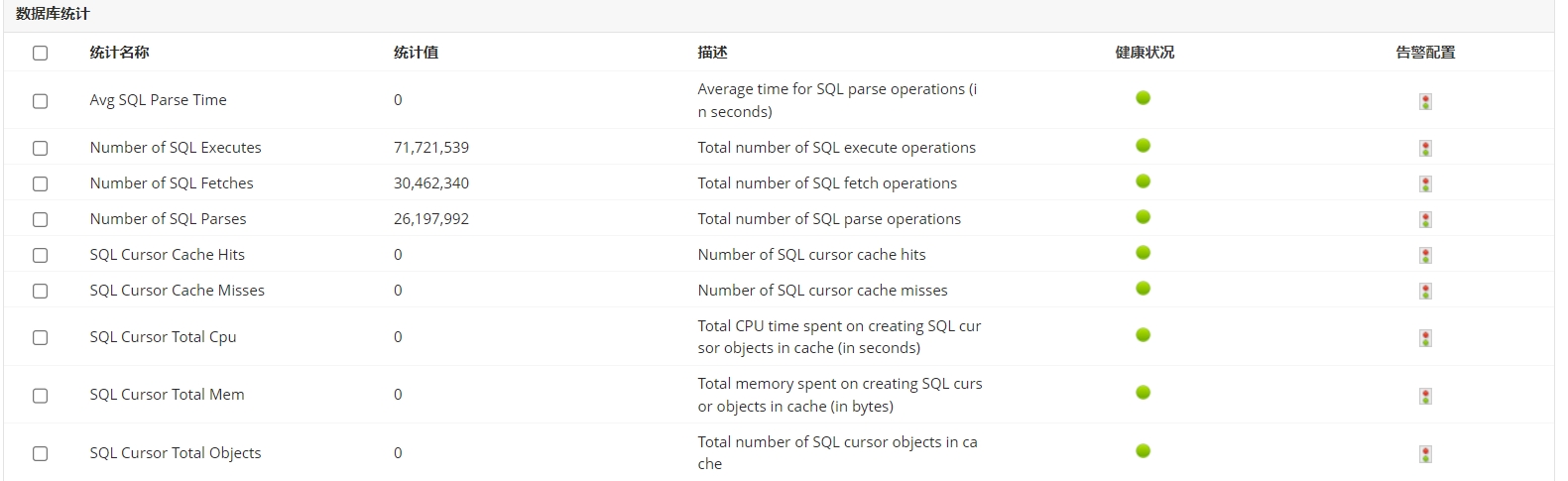Click alarm config icon for SQL Cursor Cache Hits
The height and width of the screenshot is (481, 1568).
[1424, 256]
